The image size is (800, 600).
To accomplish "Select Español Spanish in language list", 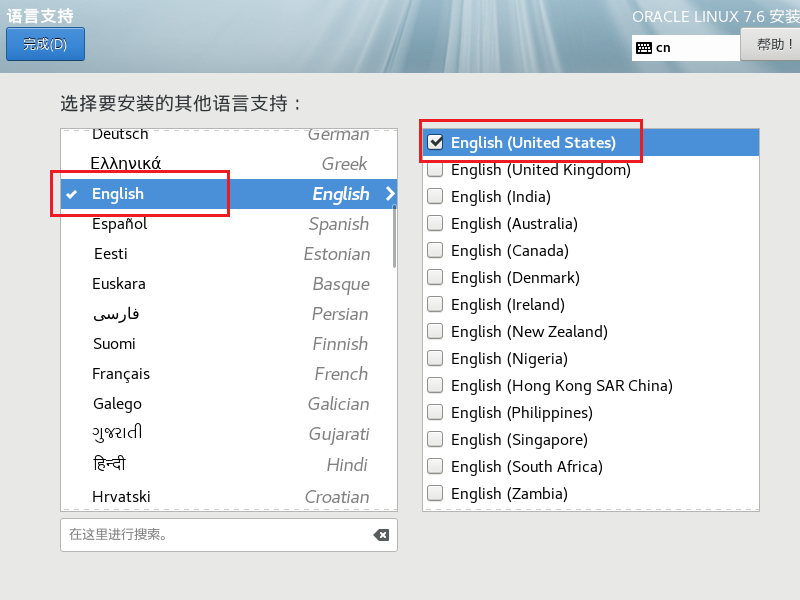I will coord(228,224).
